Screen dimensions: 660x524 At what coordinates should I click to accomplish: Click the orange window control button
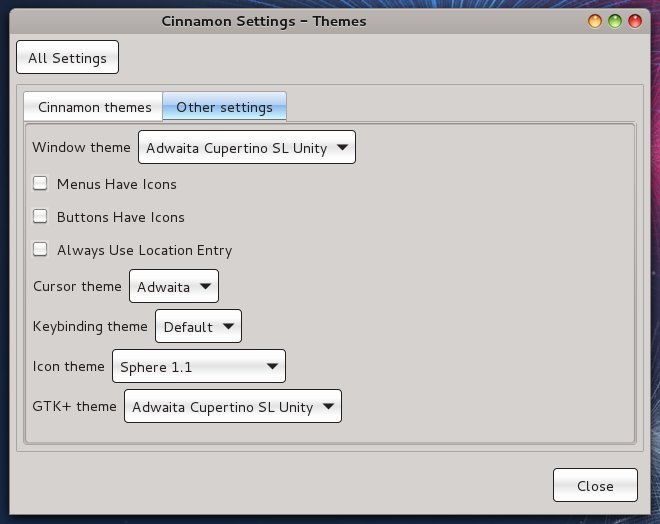tap(595, 21)
